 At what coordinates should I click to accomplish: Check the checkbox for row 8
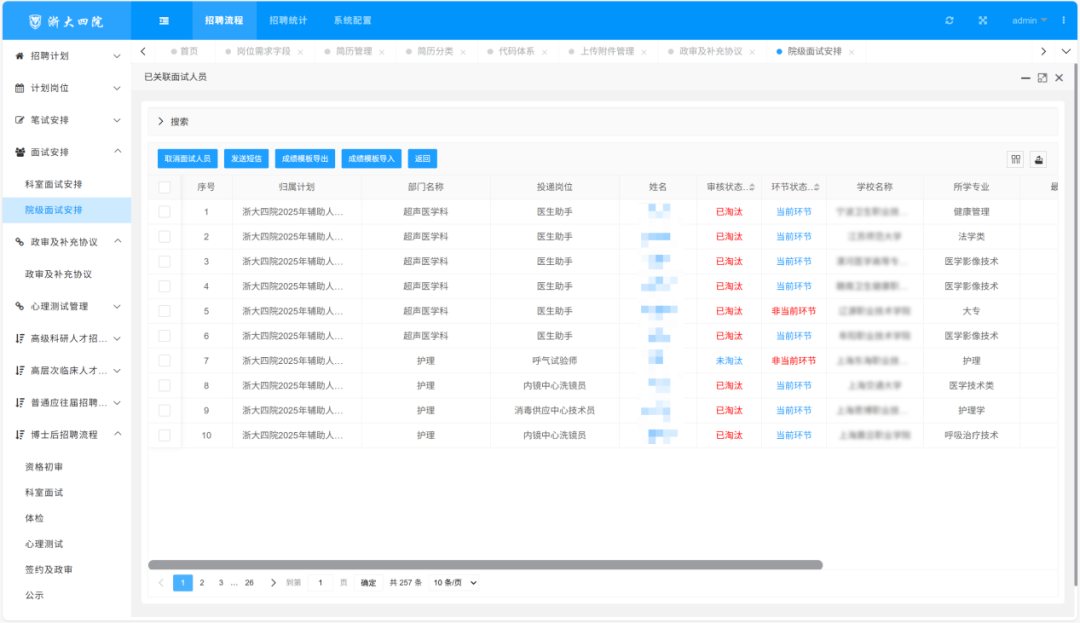164,386
